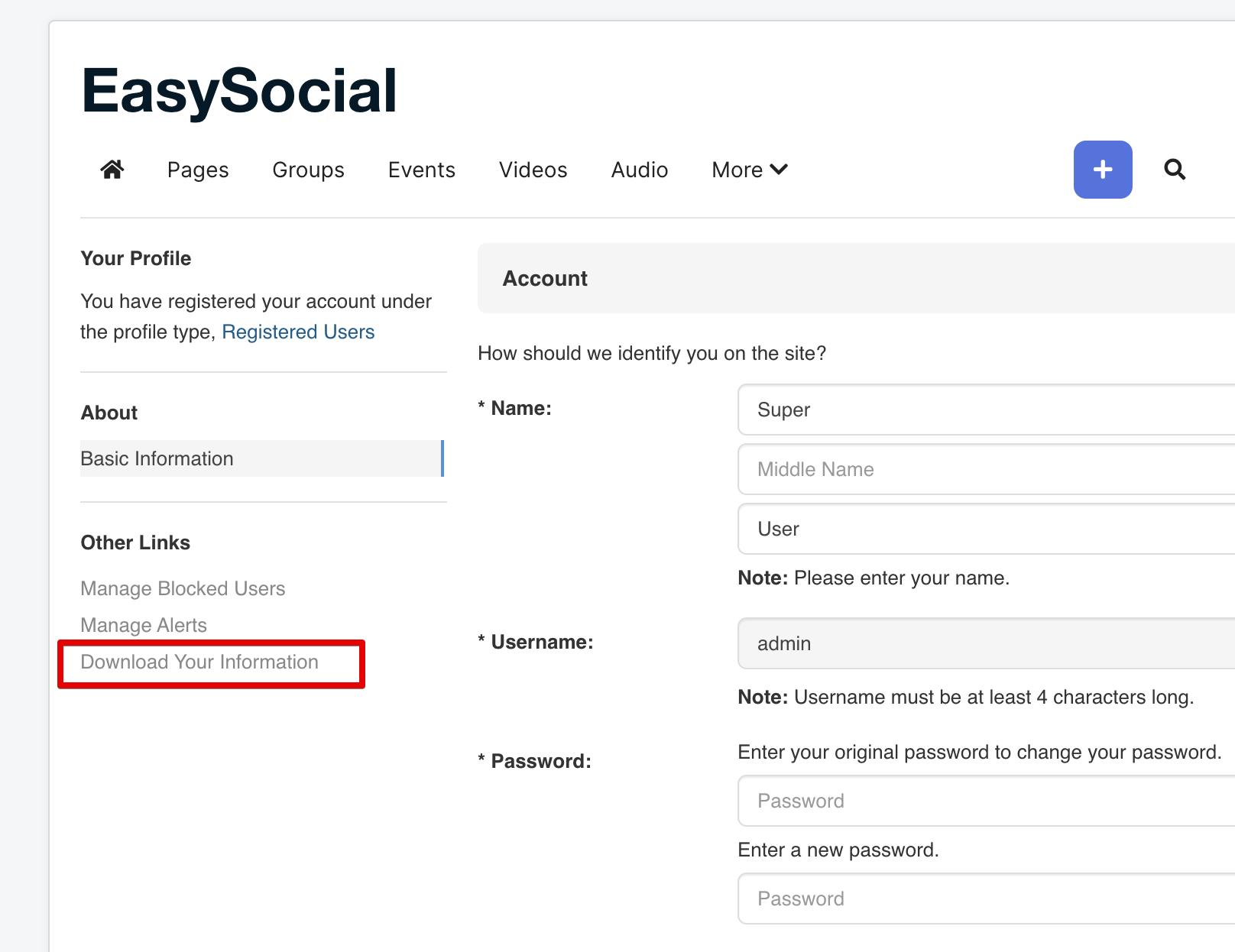
Task: Open Manage Blocked Users link
Action: pyautogui.click(x=183, y=588)
